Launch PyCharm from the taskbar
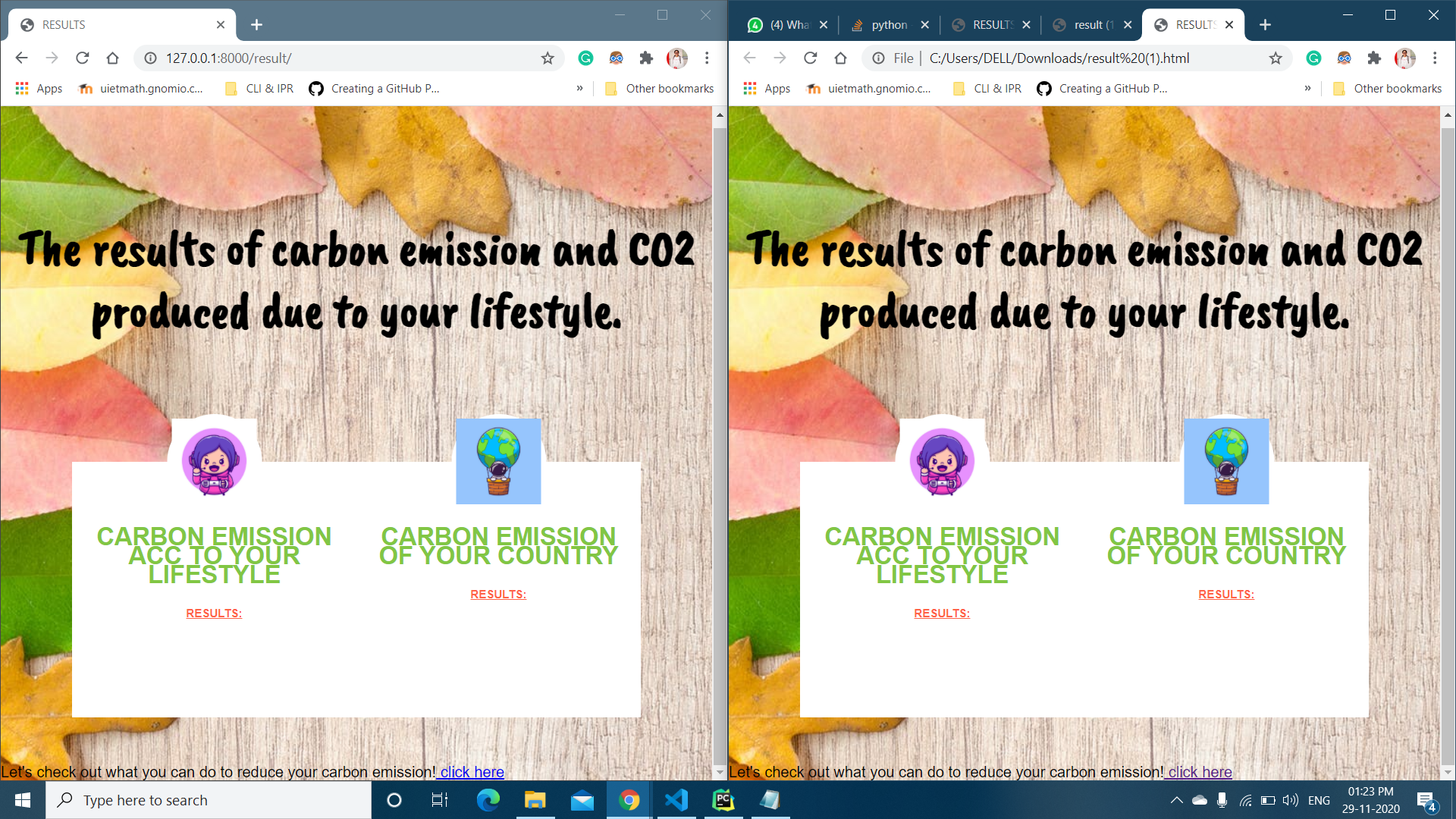Image resolution: width=1456 pixels, height=819 pixels. (x=723, y=800)
